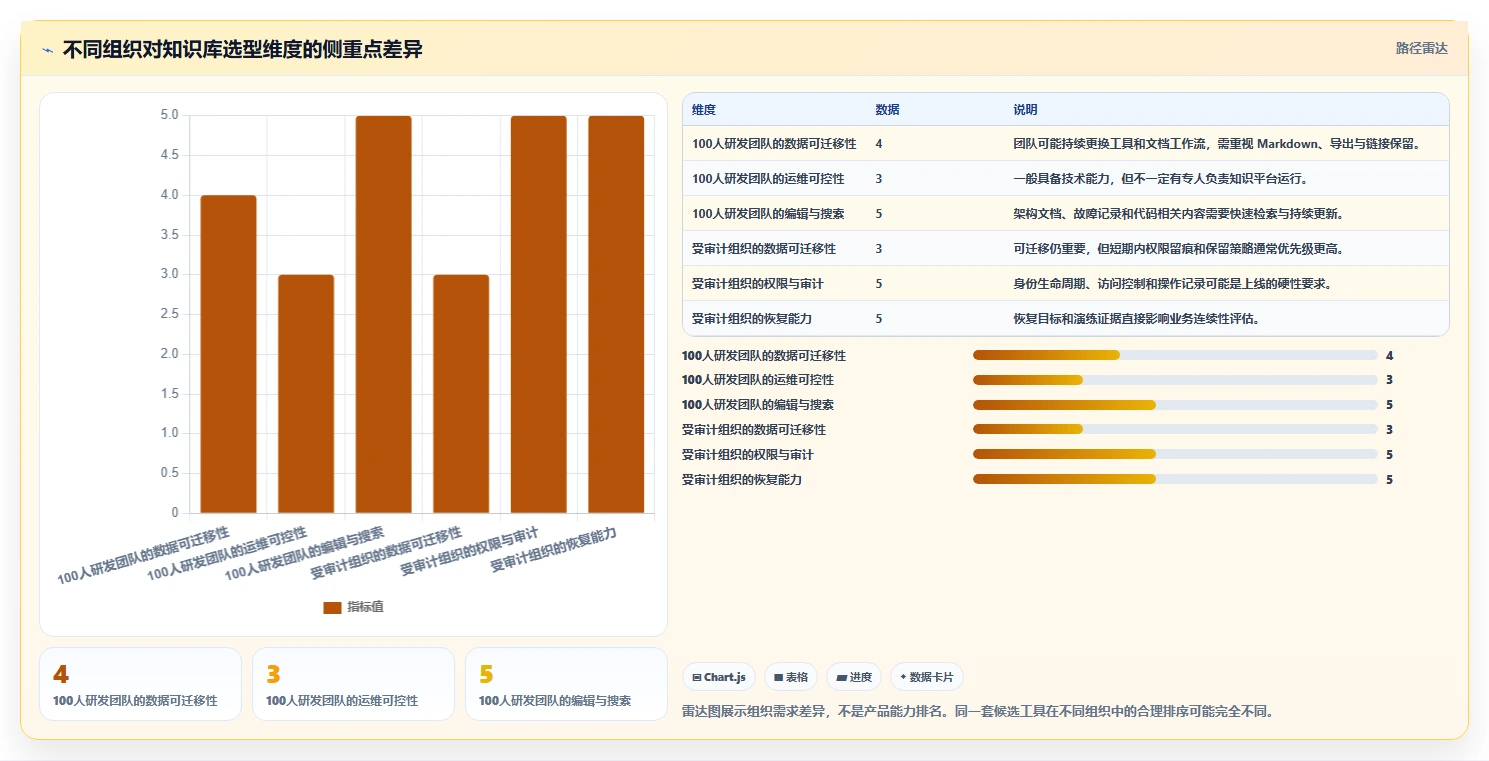Click the 0 label on the y-axis

click(175, 513)
